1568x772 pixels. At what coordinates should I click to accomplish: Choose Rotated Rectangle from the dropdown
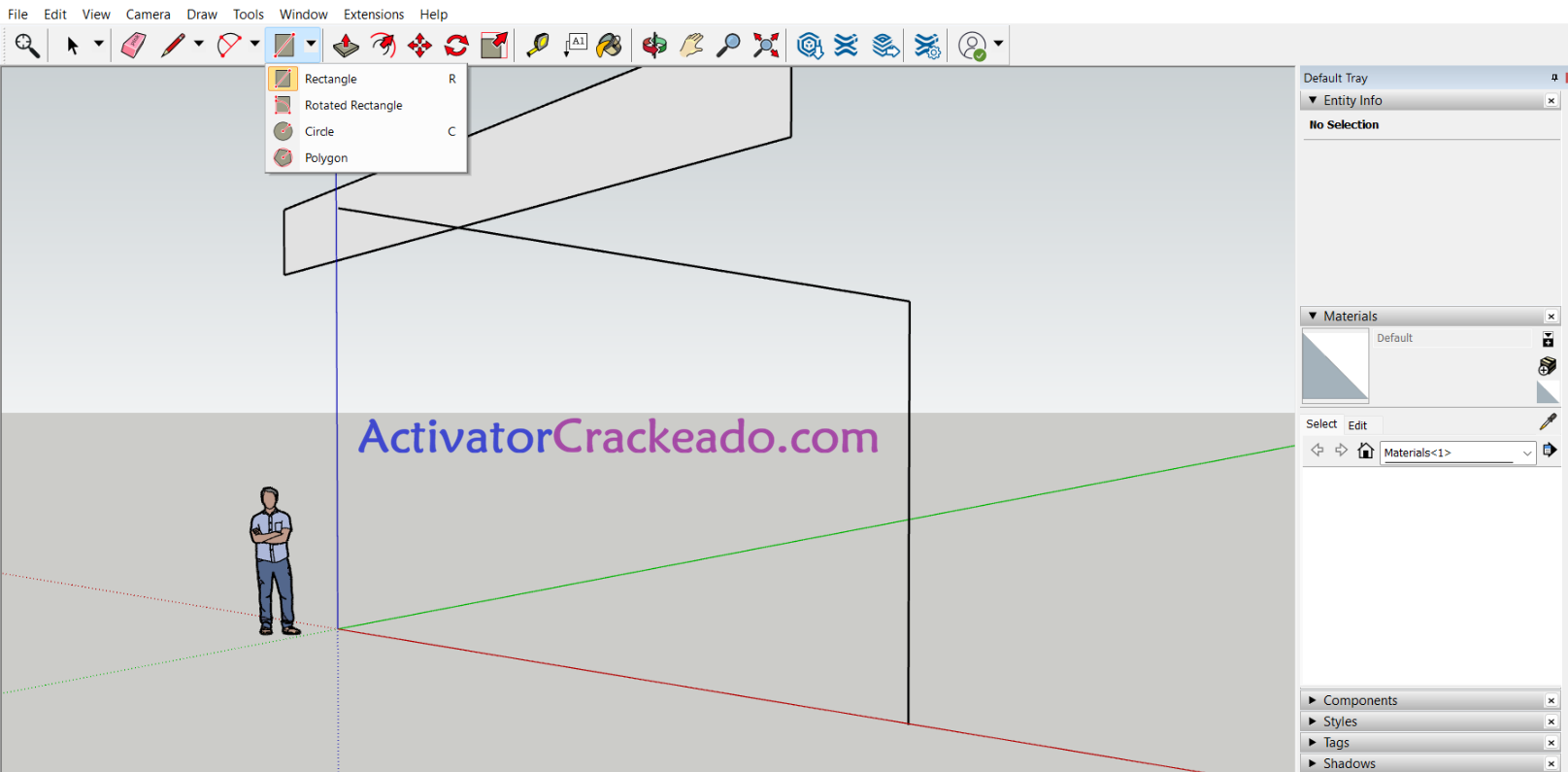click(x=366, y=105)
